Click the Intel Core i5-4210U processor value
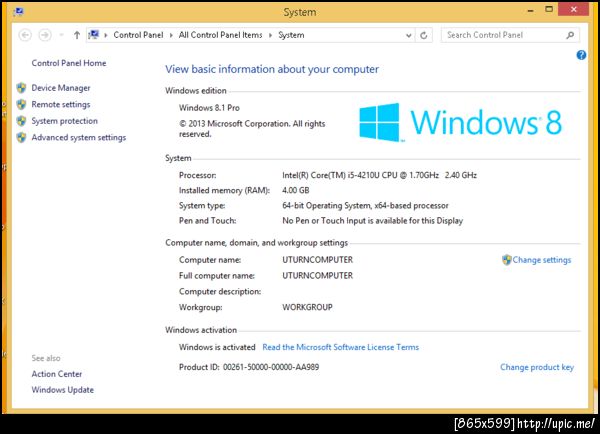This screenshot has width=600, height=434. pos(380,175)
